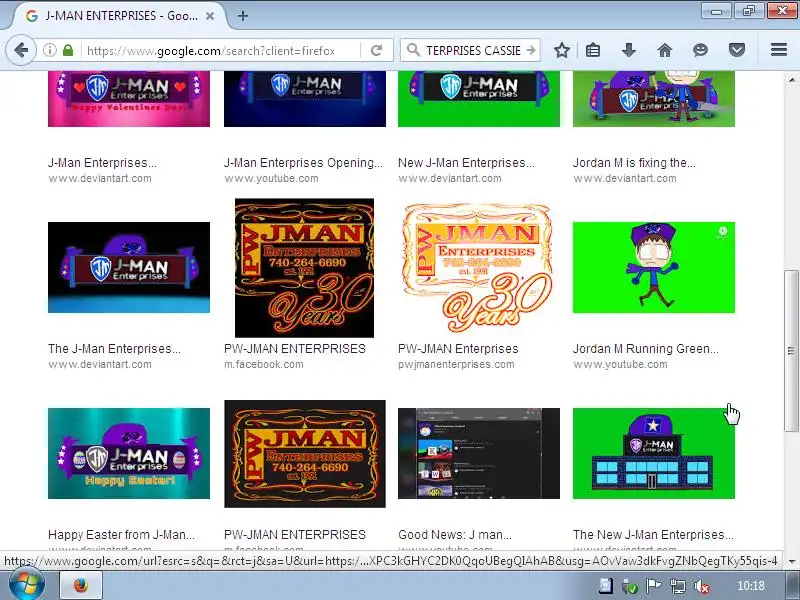Close the J-MAN ENTERPRISES tab
This screenshot has height=600, width=800.
[210, 16]
